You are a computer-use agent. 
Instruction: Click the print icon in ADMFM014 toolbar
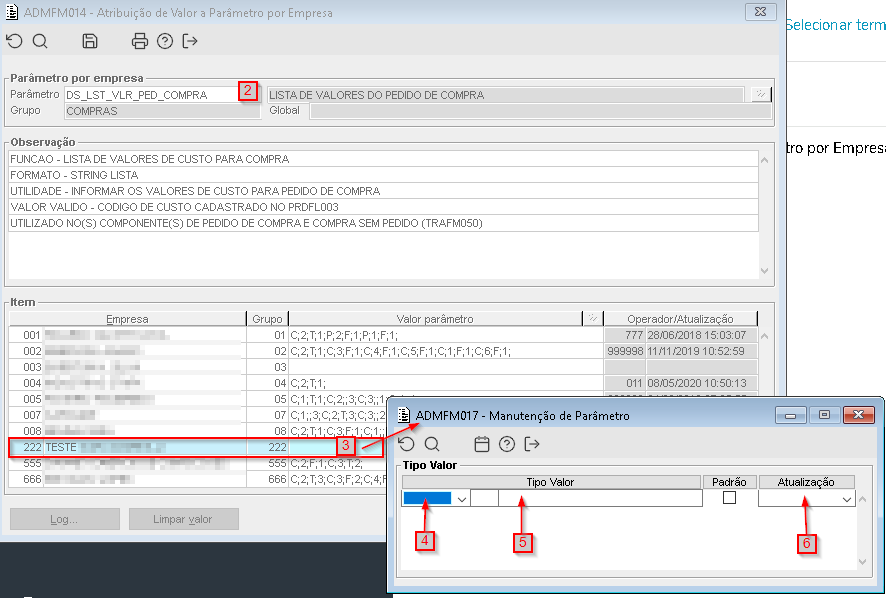(x=140, y=41)
